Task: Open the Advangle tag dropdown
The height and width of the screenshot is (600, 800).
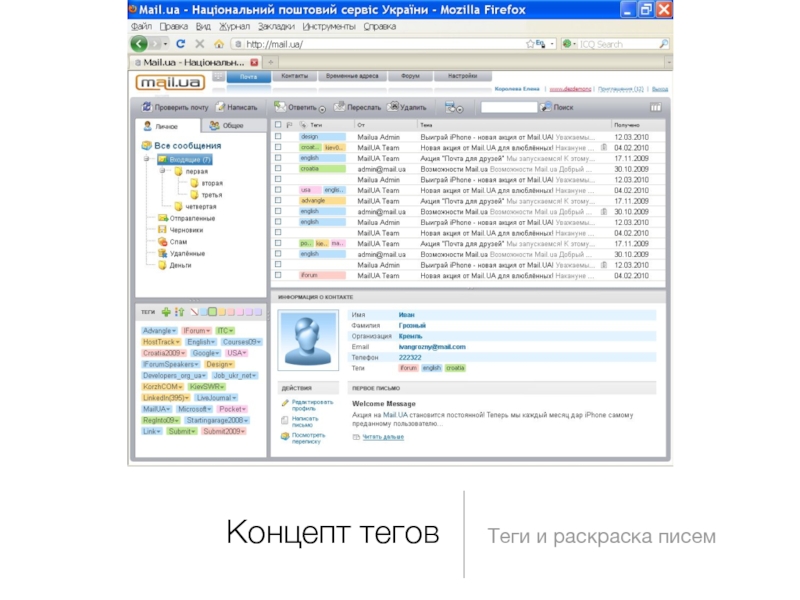Action: pyautogui.click(x=174, y=331)
